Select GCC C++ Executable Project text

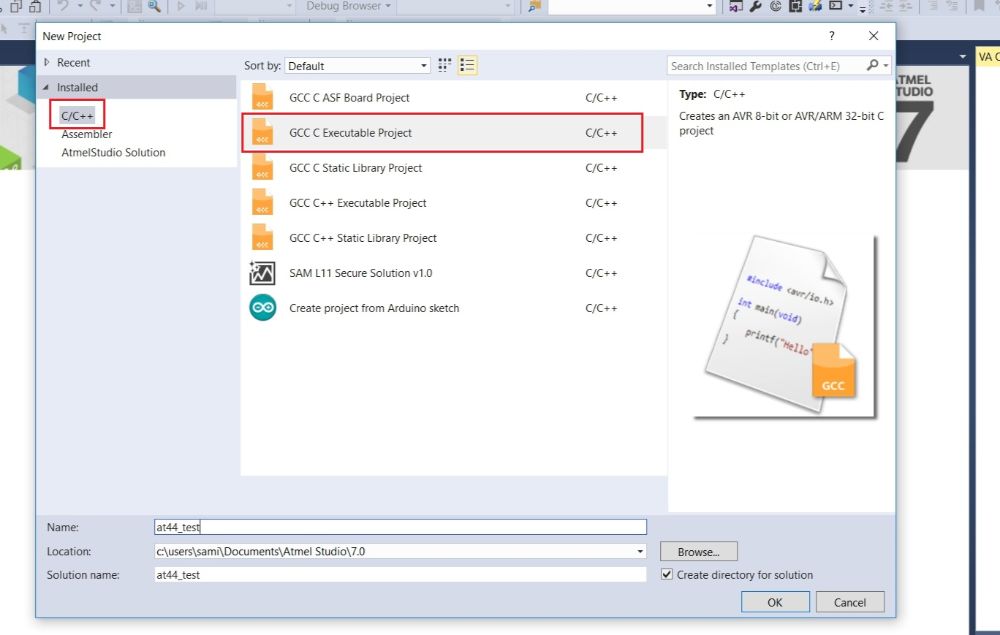click(x=357, y=203)
